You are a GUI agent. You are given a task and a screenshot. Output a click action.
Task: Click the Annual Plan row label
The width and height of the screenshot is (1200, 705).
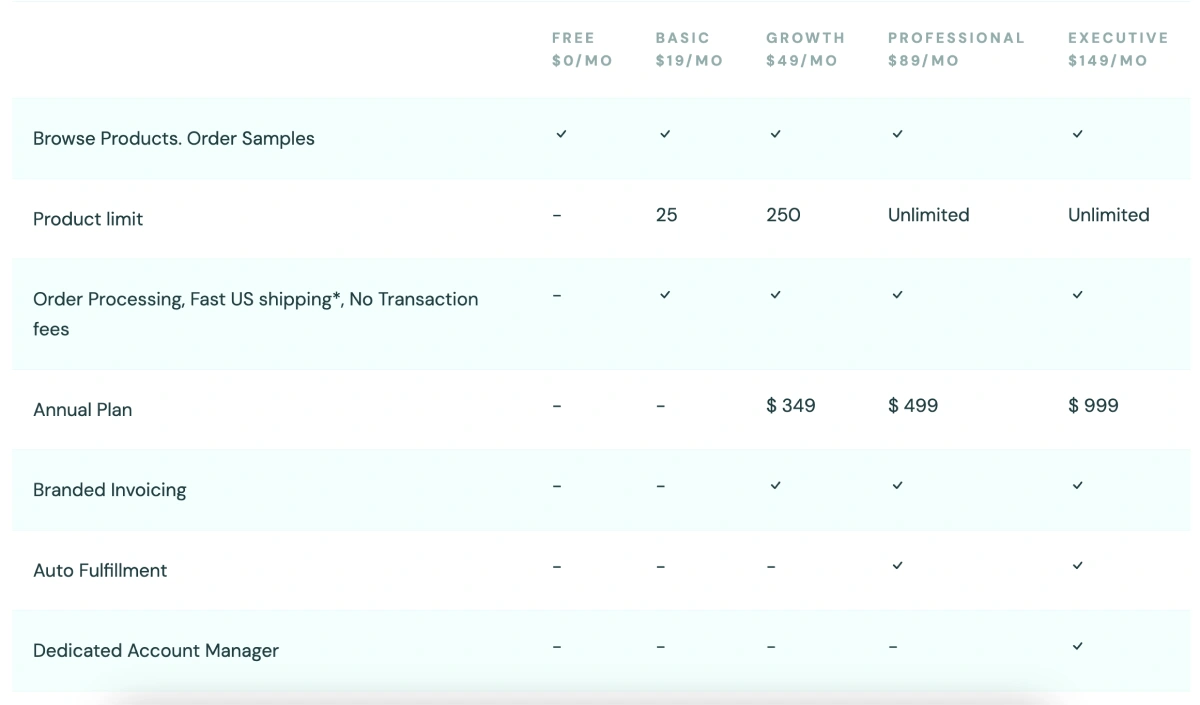pyautogui.click(x=82, y=409)
